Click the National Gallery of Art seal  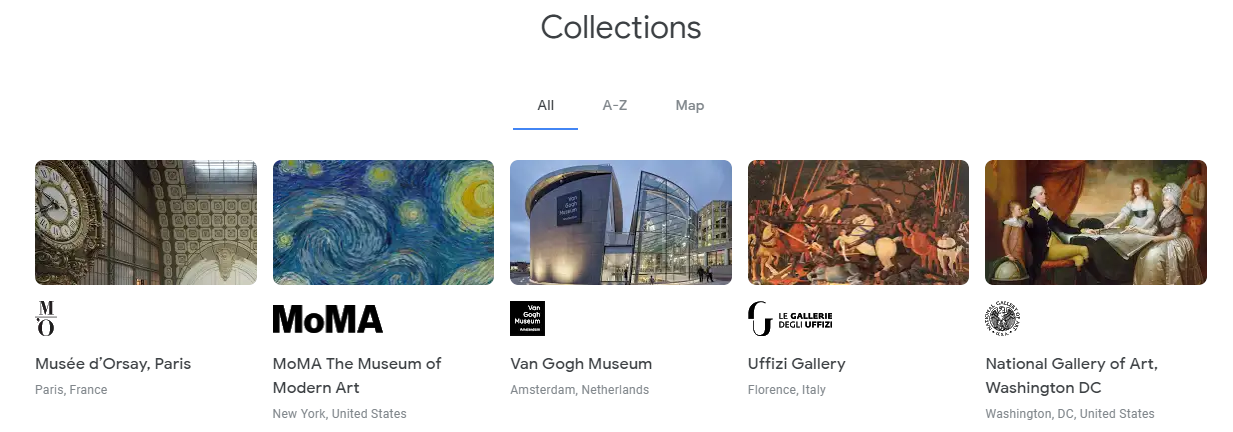click(x=1002, y=319)
